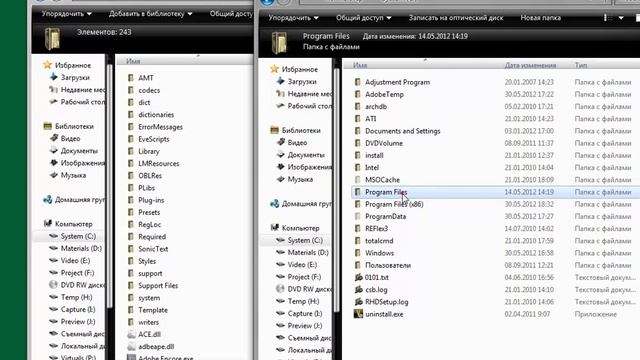Select the DVDVolume folder icon
The height and width of the screenshot is (360, 640).
[x=358, y=143]
